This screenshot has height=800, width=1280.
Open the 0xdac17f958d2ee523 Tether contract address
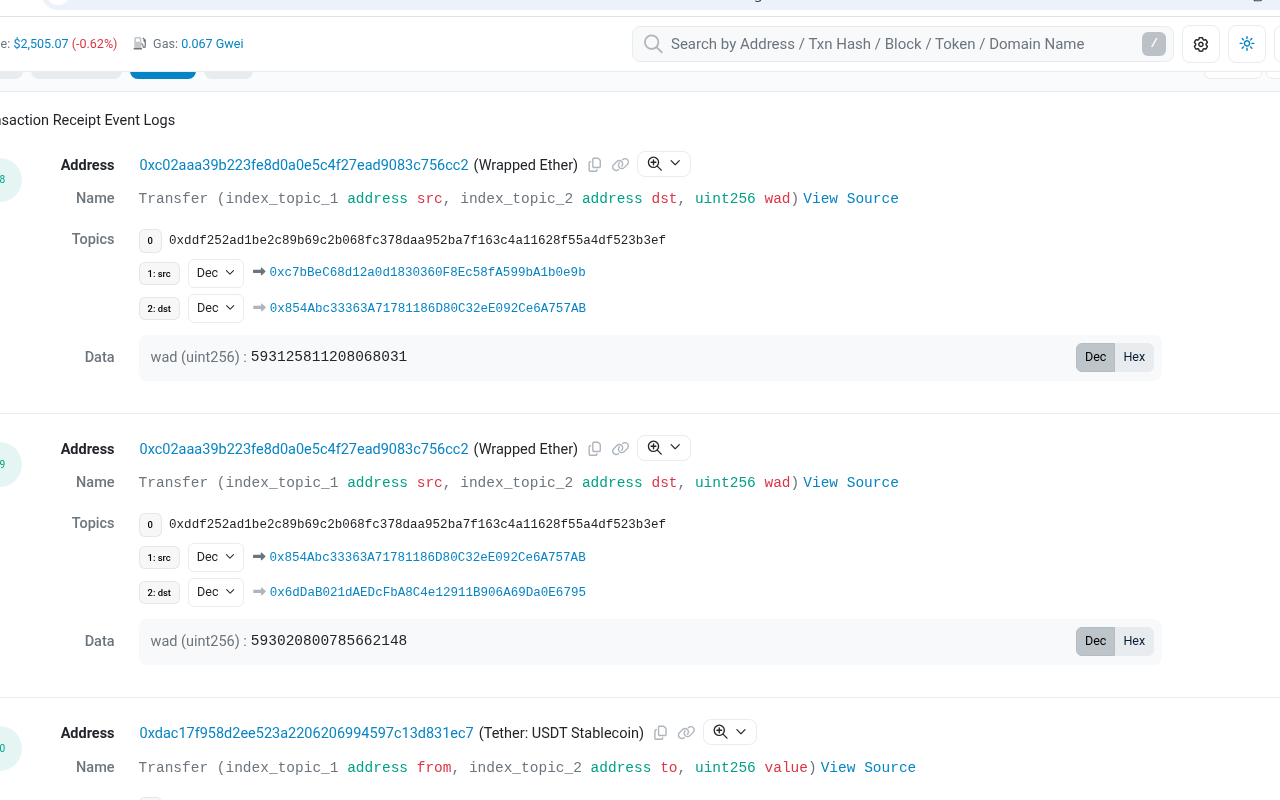coord(307,733)
